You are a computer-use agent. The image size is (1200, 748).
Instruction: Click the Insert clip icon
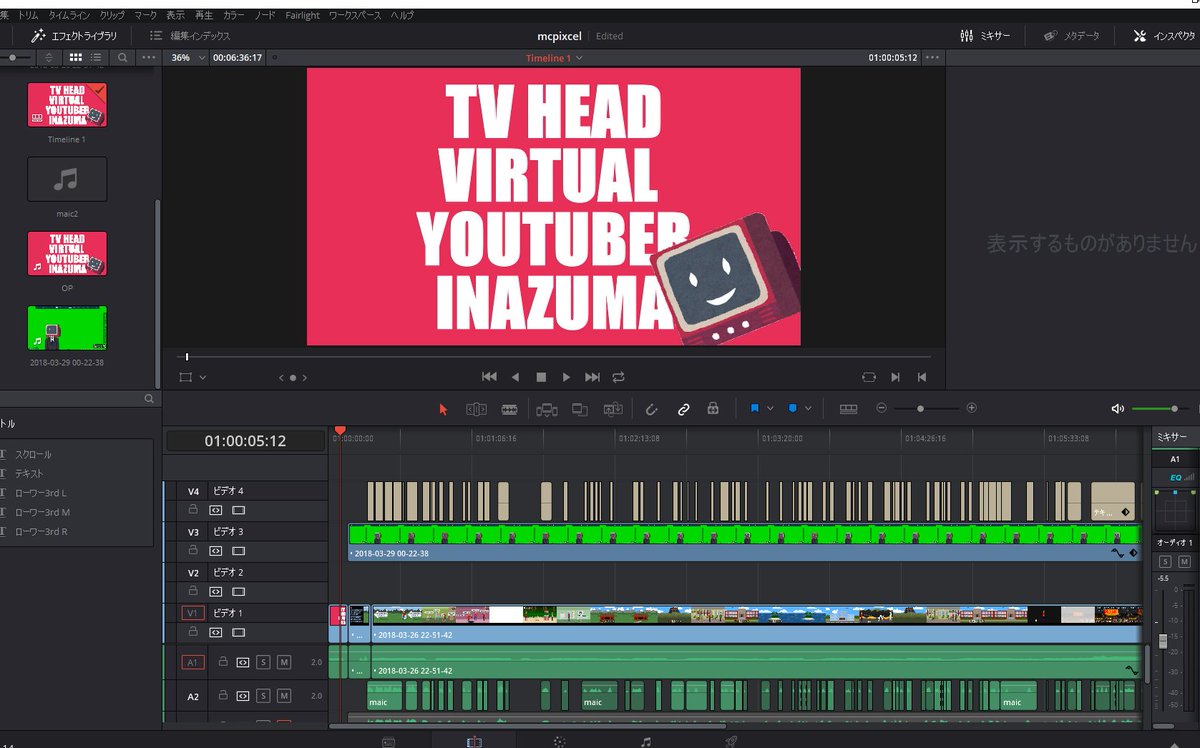[546, 409]
